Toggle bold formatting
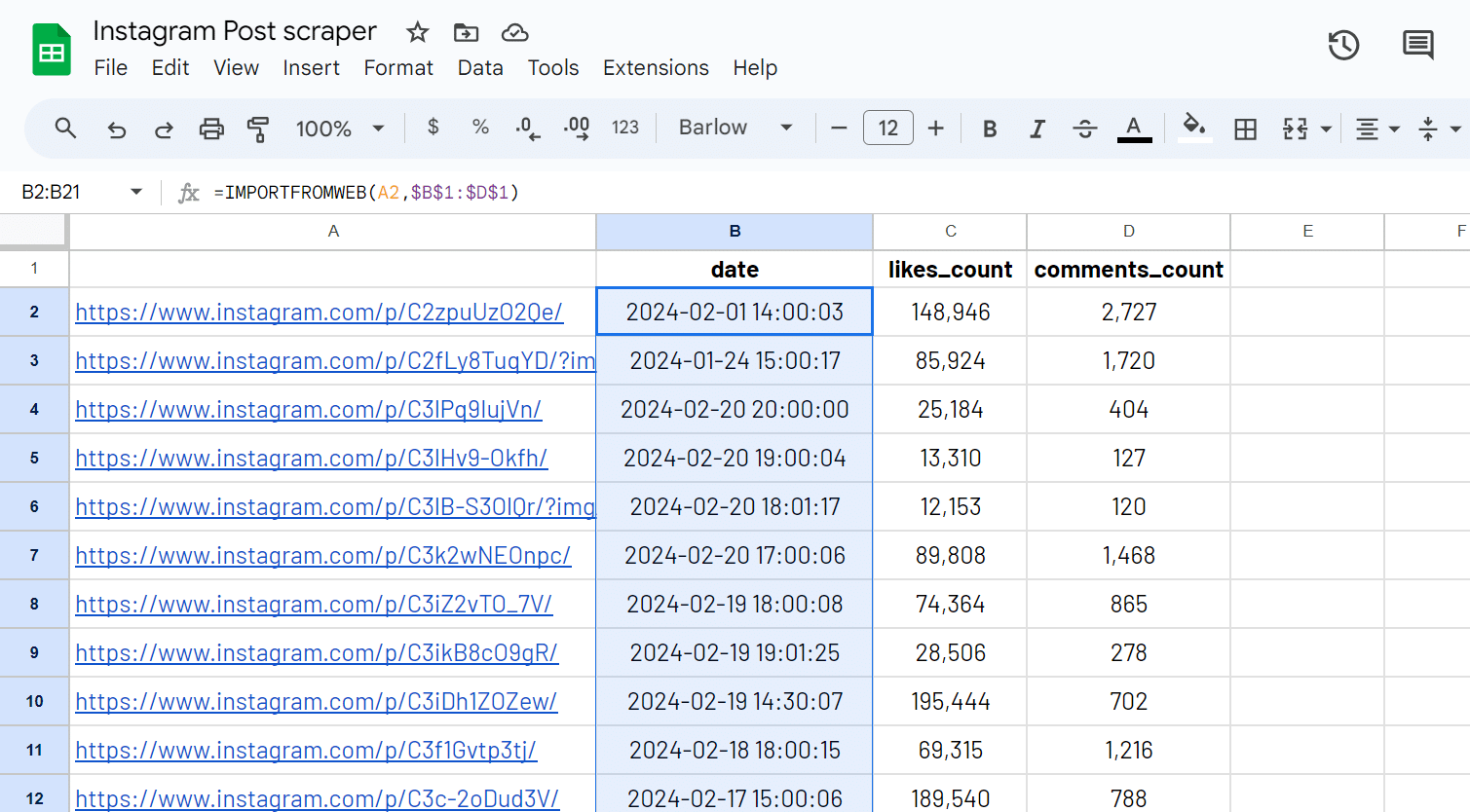This screenshot has width=1470, height=812. coord(990,129)
